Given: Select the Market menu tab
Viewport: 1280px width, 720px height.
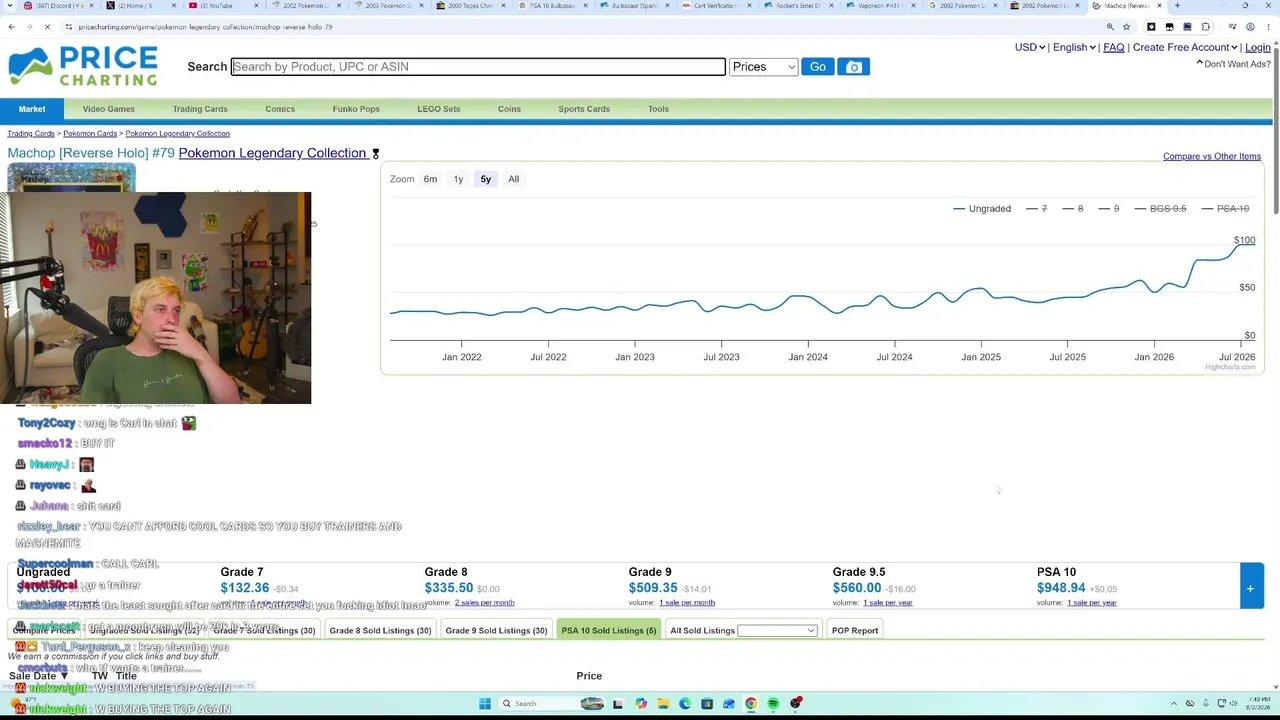Looking at the screenshot, I should 32,109.
